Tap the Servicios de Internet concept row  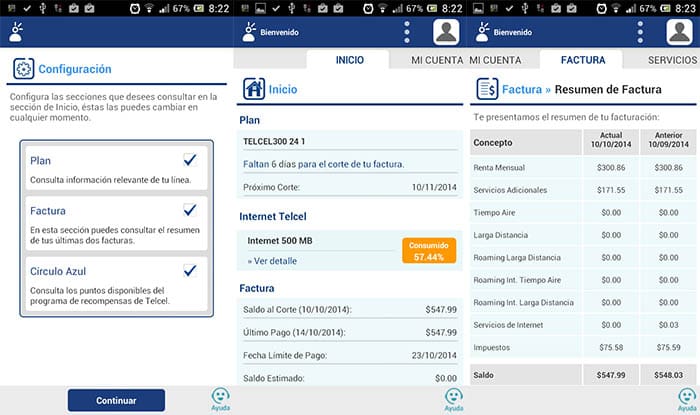point(583,325)
